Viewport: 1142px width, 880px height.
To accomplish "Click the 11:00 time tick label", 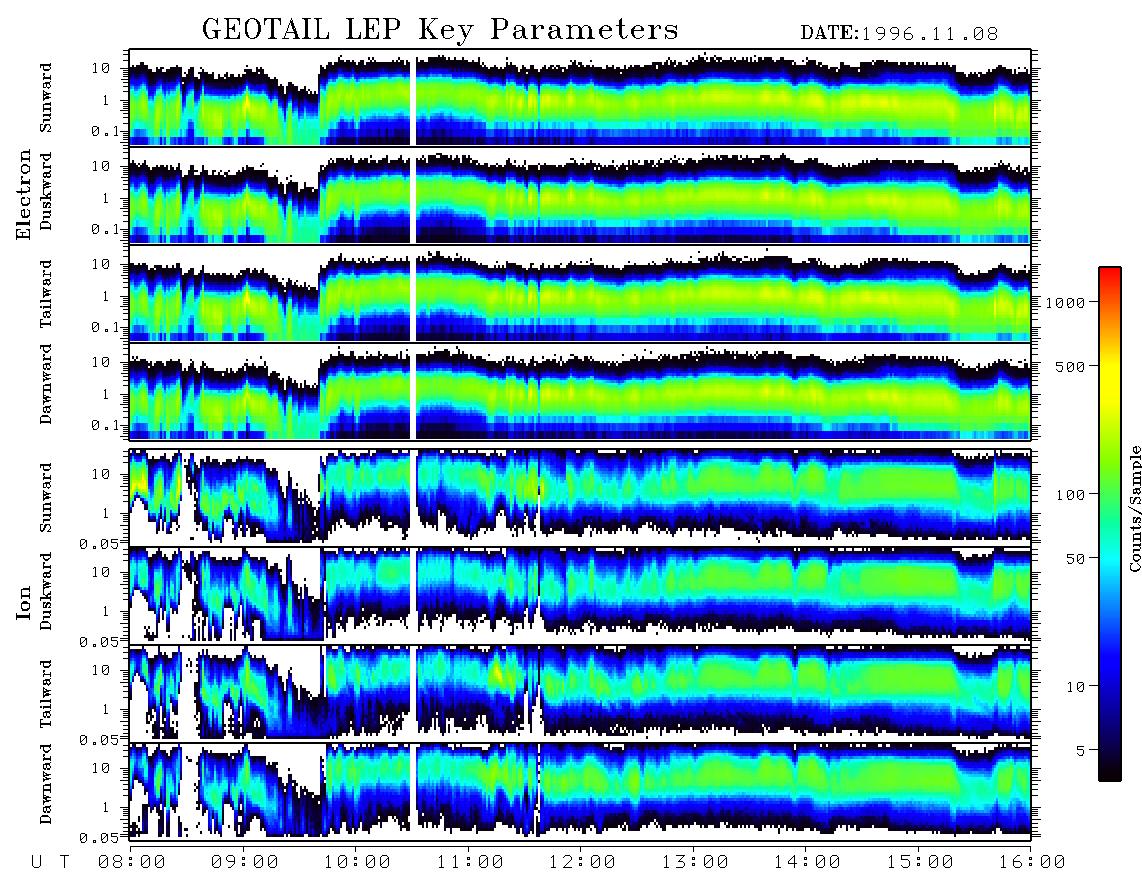I will [470, 863].
